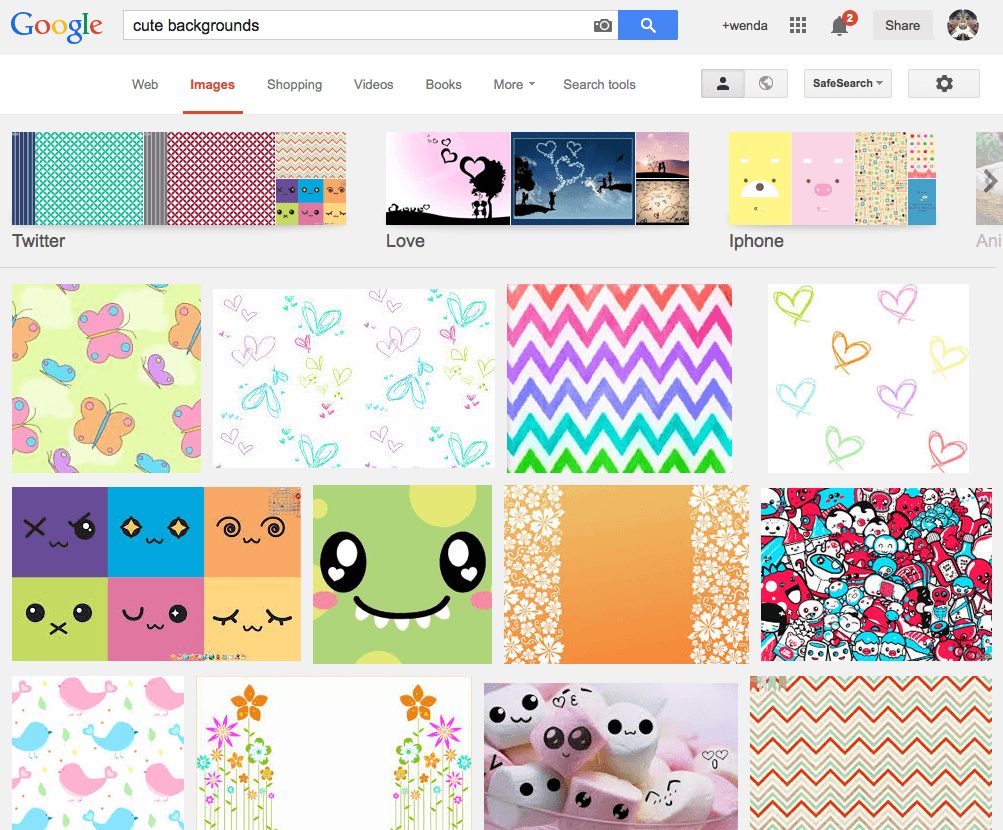Open the scribbled teal and purple hearts image

click(354, 379)
